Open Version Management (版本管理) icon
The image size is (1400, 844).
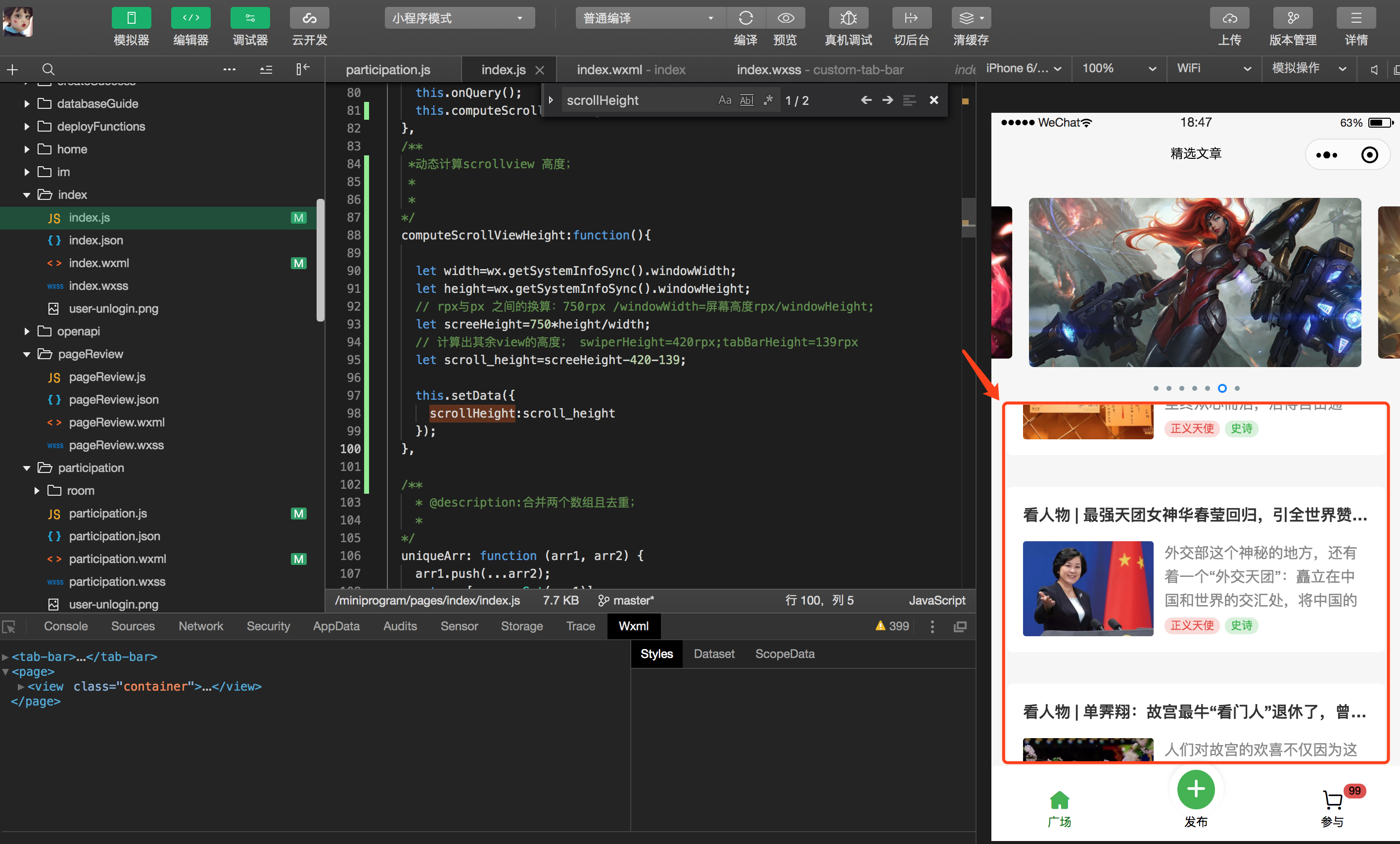click(1293, 18)
